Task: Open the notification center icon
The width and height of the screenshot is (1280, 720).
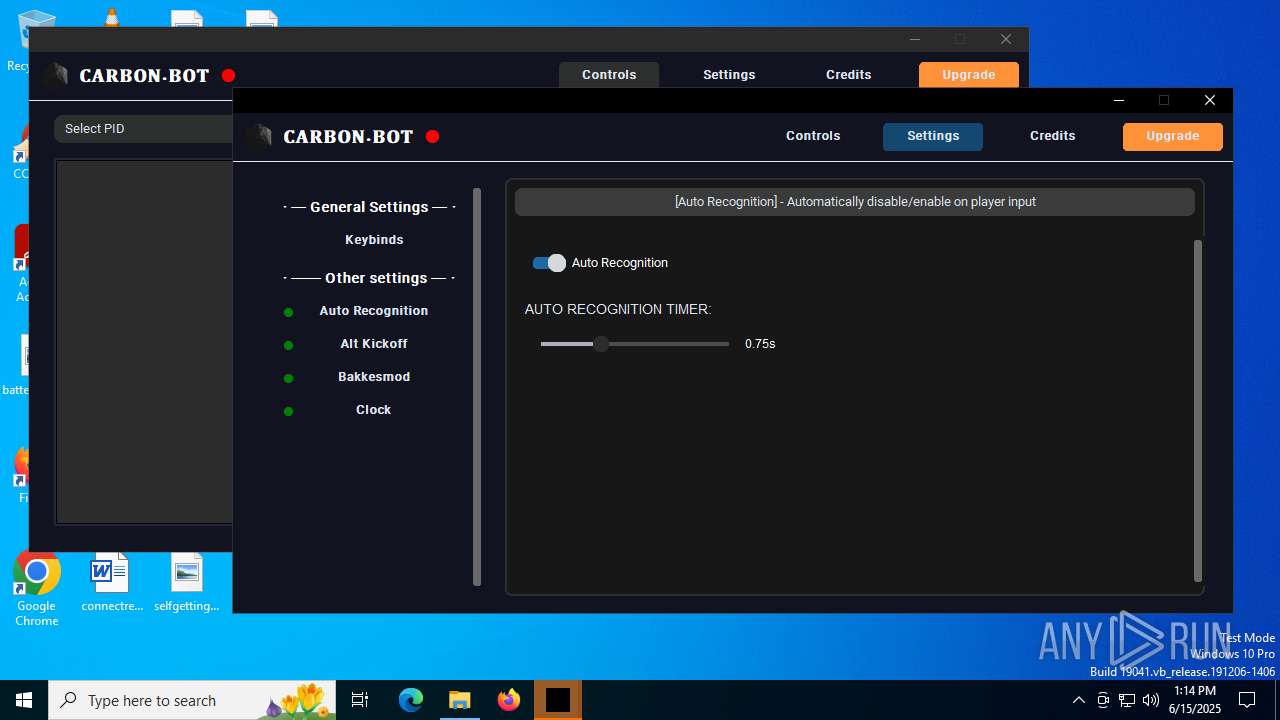Action: click(x=1247, y=700)
